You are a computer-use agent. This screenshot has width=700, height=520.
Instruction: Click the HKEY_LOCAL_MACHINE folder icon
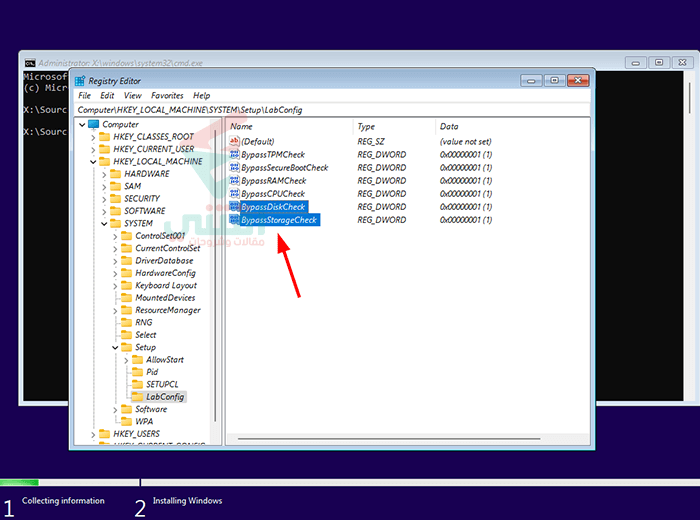tap(104, 161)
